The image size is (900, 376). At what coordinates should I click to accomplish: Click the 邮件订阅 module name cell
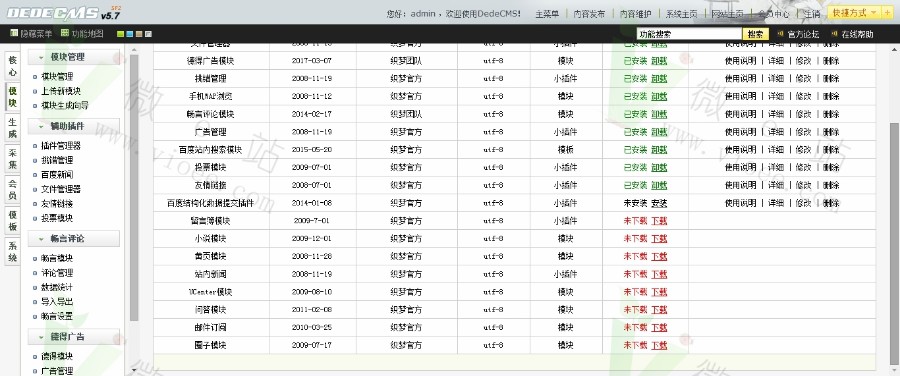click(211, 328)
